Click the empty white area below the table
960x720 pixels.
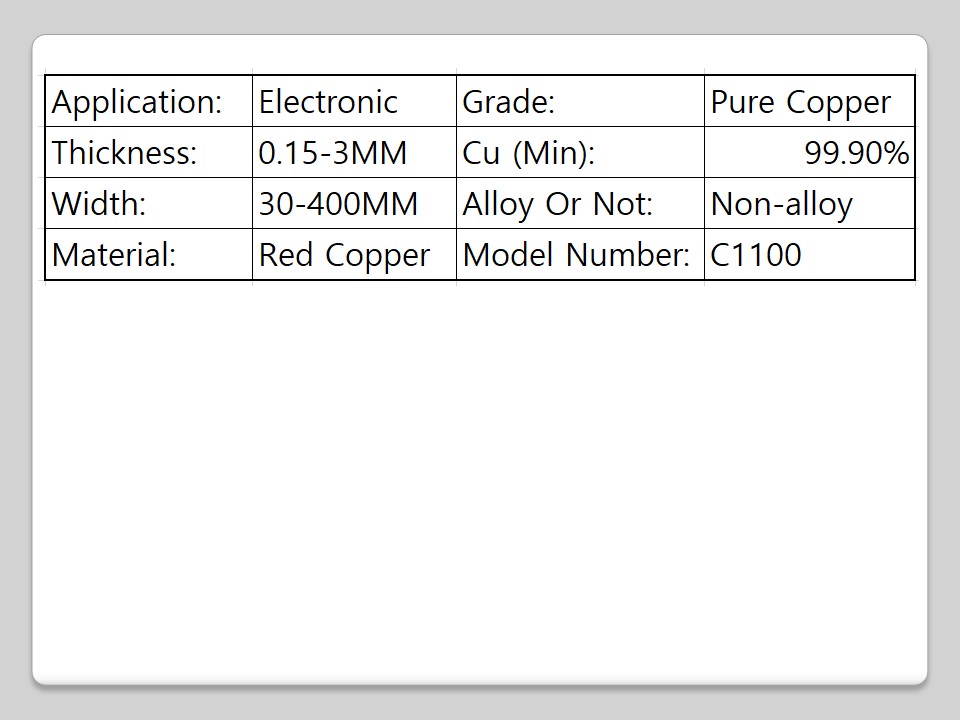click(x=480, y=480)
